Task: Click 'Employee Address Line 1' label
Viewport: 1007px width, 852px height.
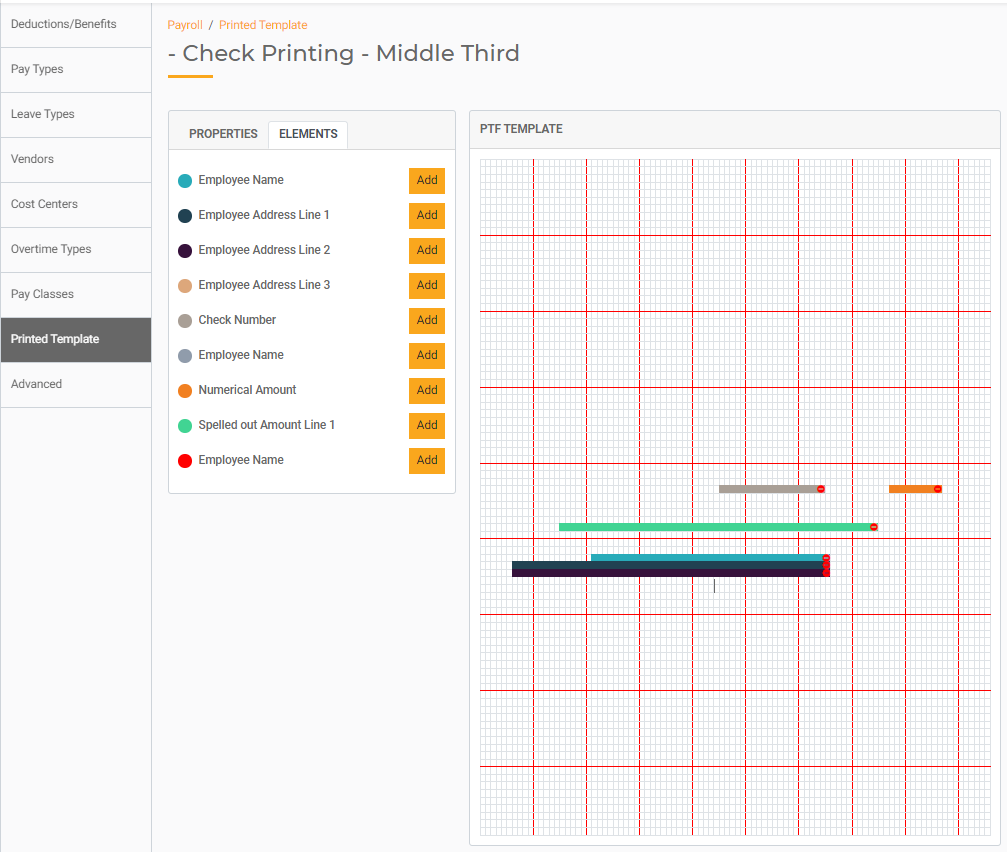Action: (x=264, y=215)
